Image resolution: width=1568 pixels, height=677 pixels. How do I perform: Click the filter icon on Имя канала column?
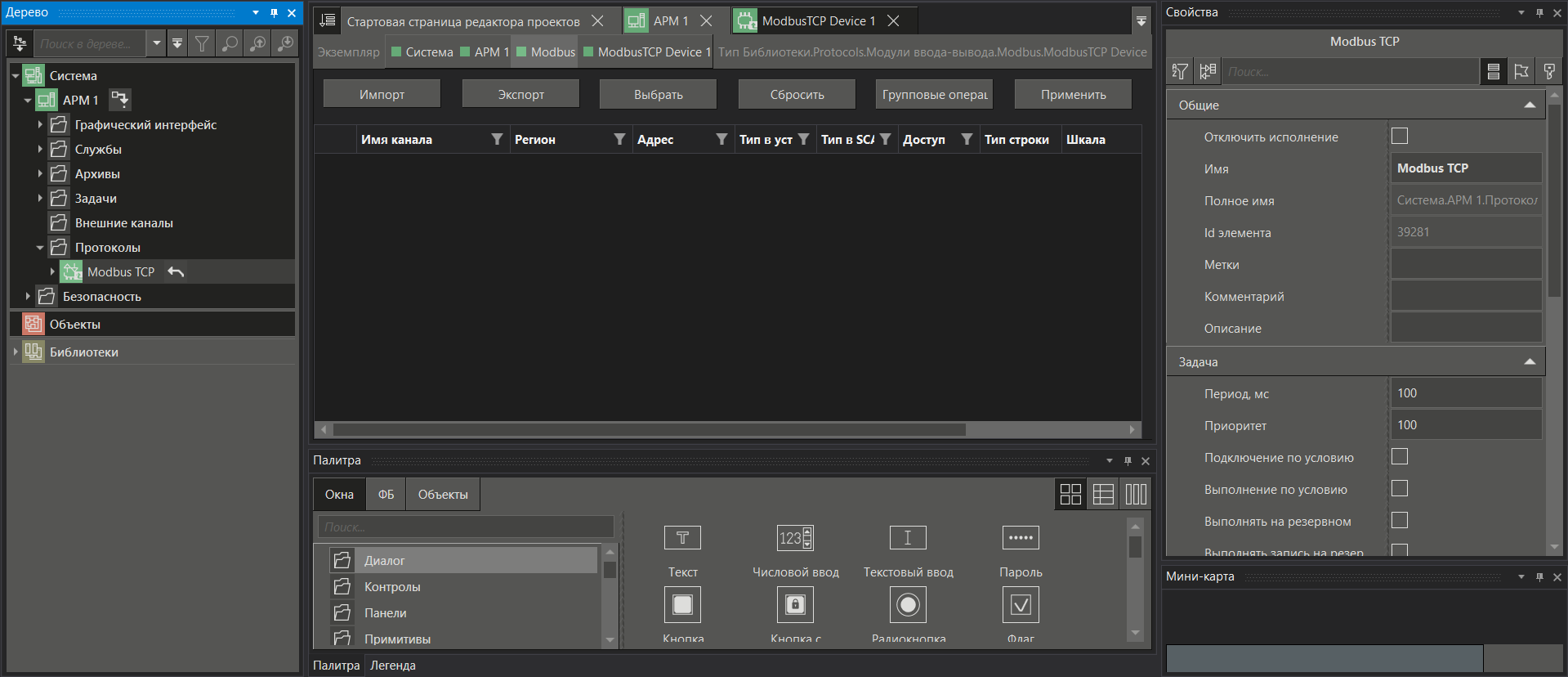pos(497,140)
